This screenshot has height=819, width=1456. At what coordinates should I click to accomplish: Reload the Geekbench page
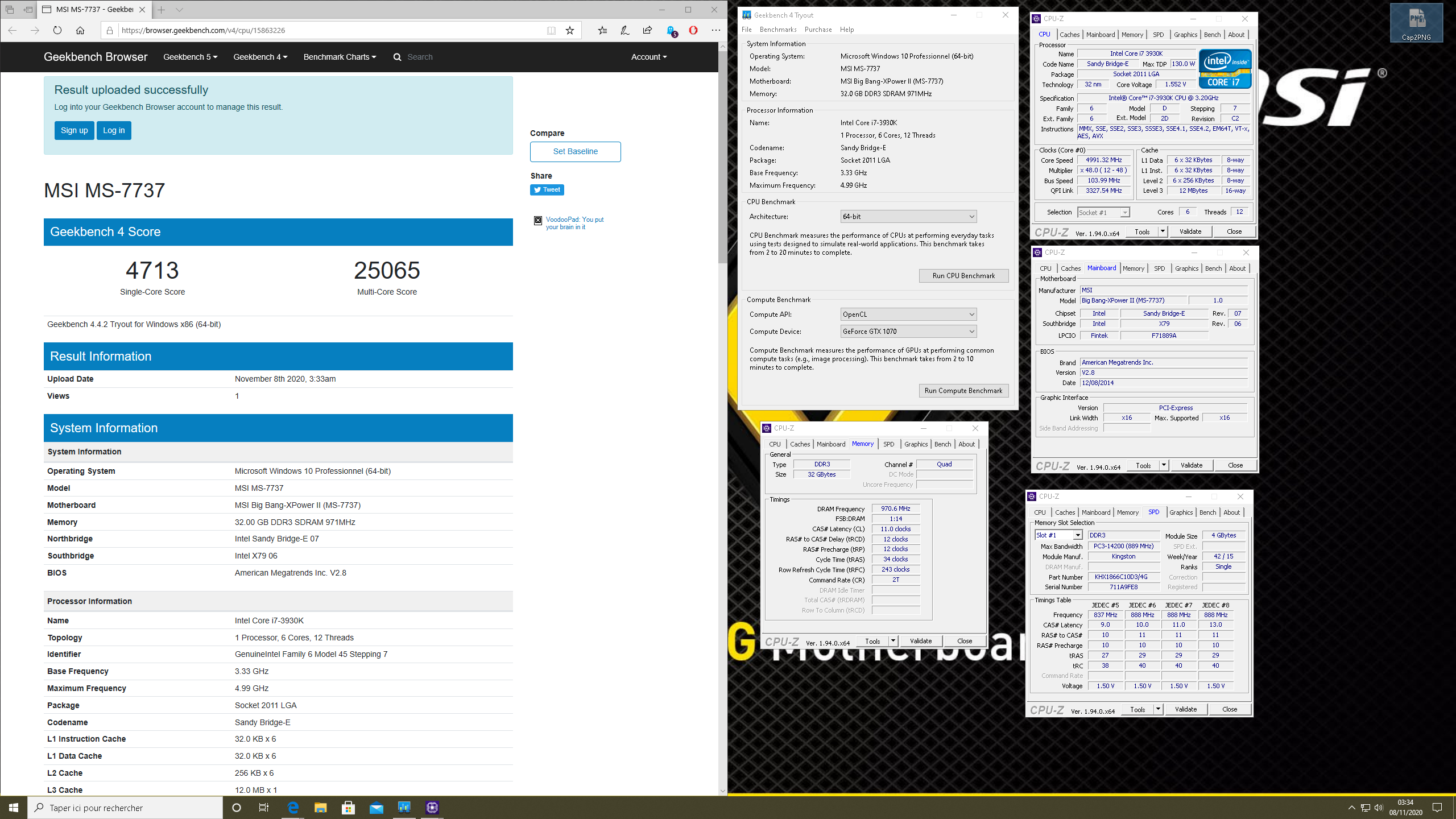(57, 30)
